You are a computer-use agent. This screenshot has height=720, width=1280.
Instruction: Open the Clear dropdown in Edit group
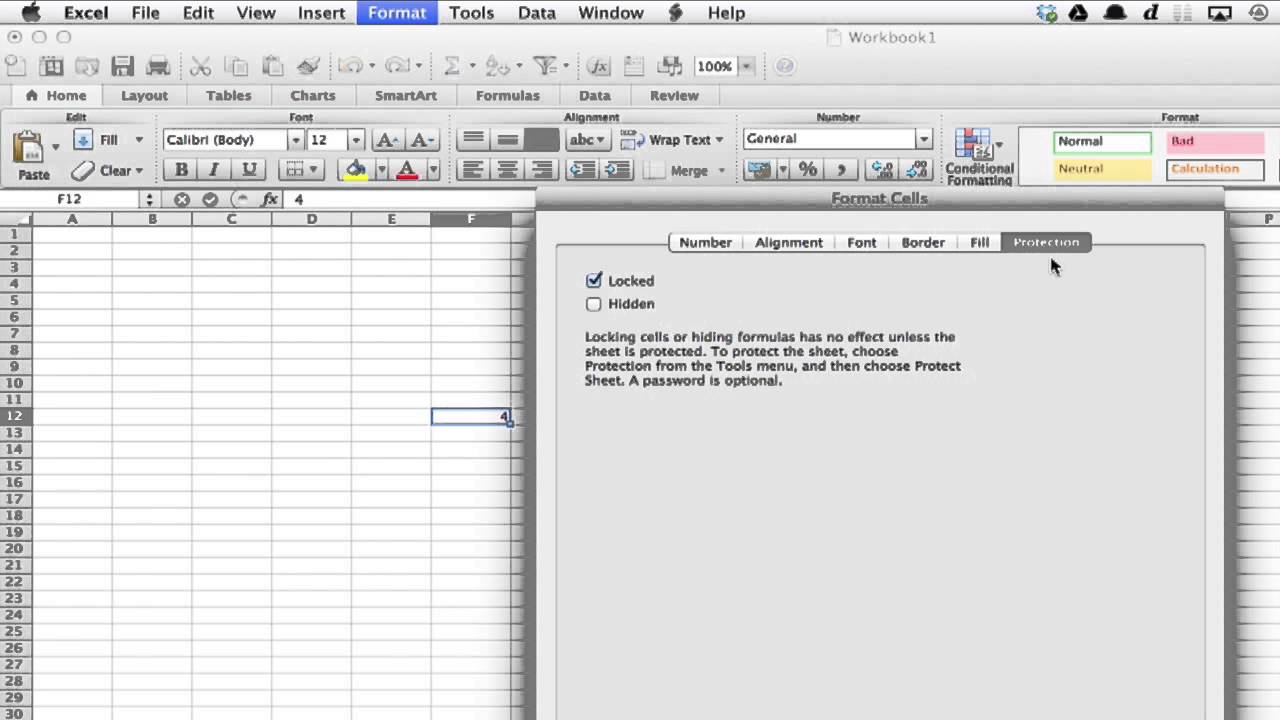(139, 170)
